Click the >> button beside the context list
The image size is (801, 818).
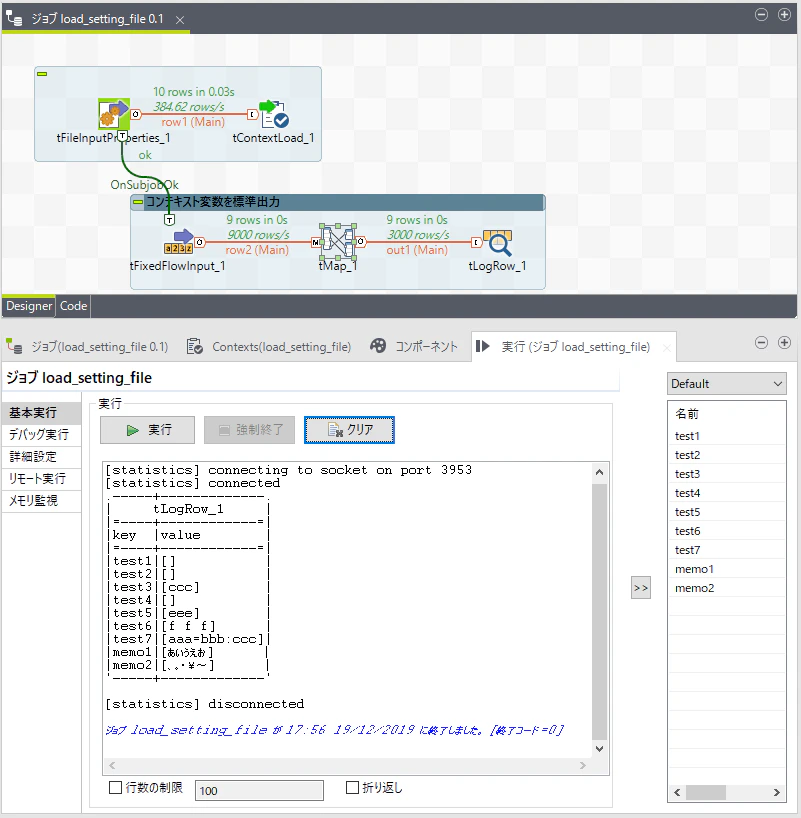[641, 588]
